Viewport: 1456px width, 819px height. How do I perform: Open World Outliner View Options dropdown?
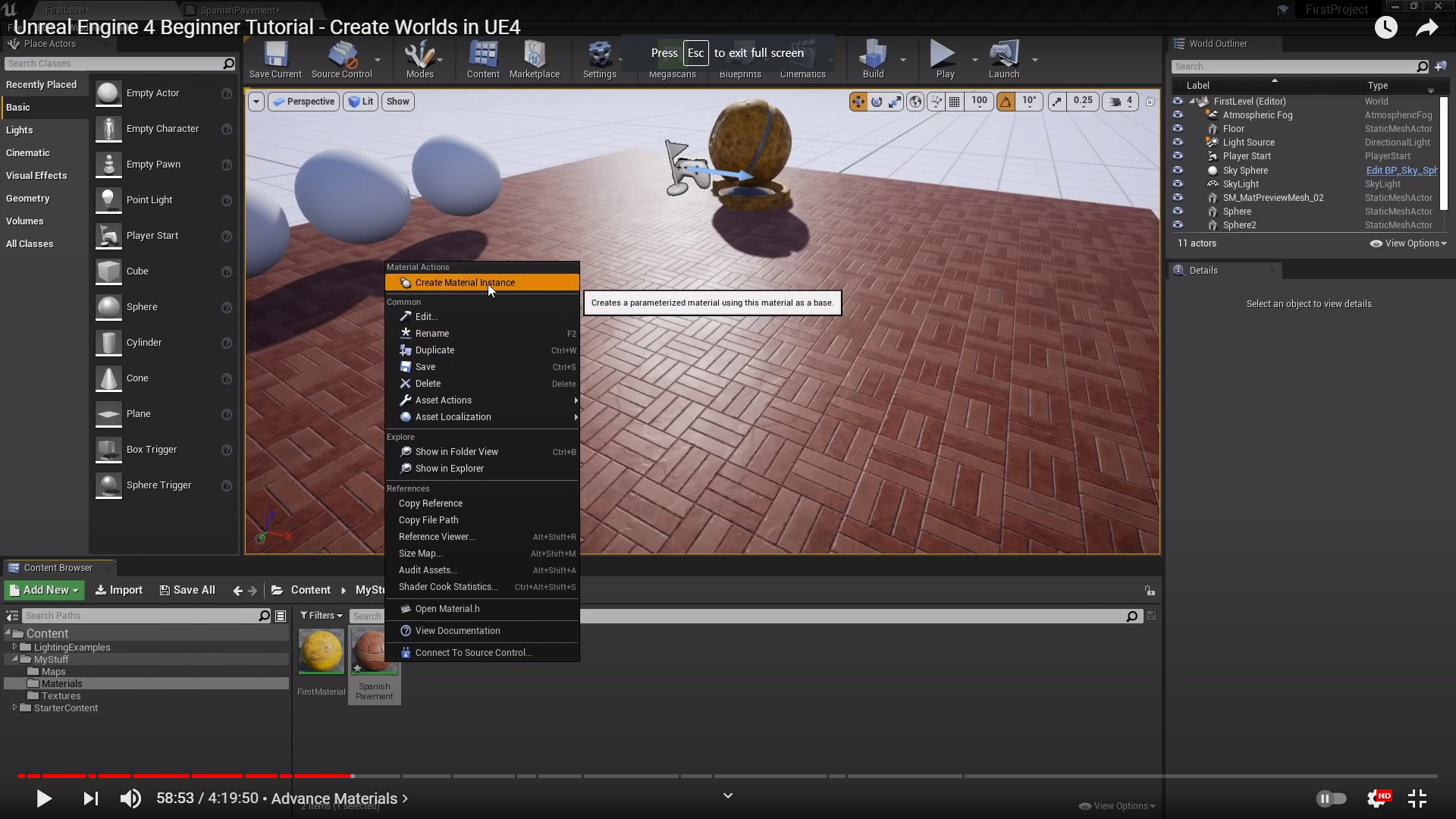(x=1408, y=243)
